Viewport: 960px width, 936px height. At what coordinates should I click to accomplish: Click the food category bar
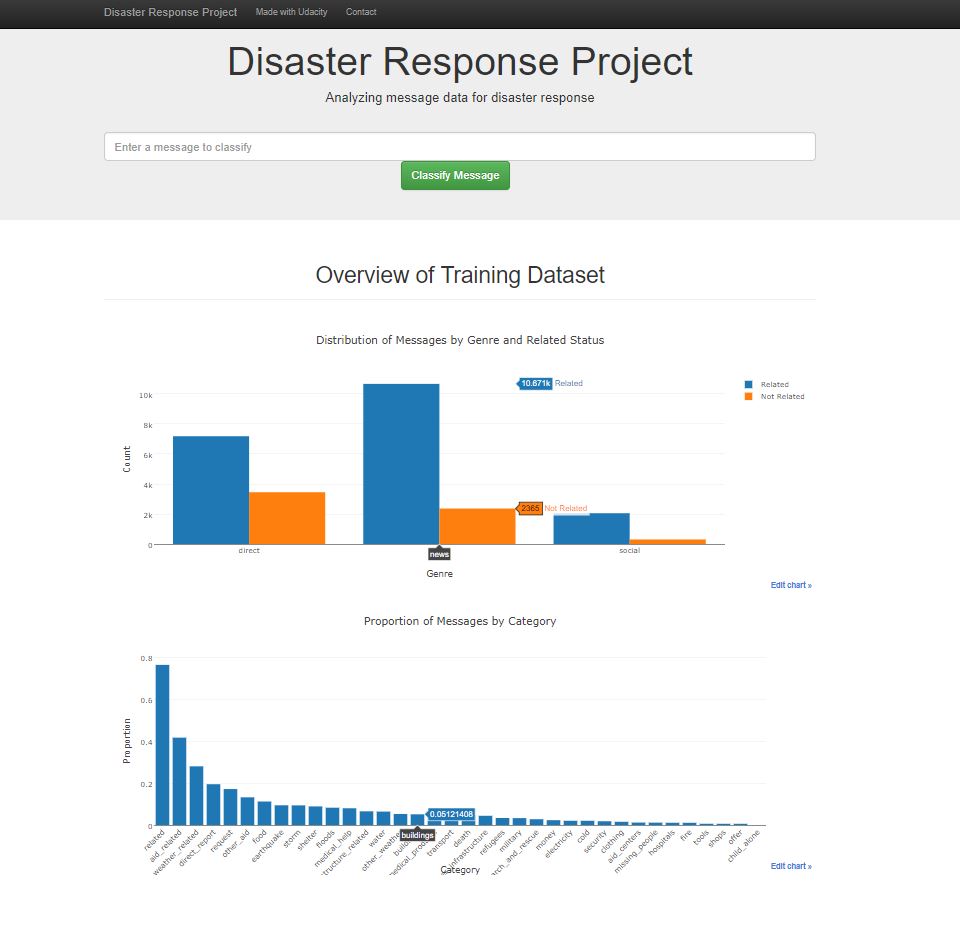[x=264, y=814]
